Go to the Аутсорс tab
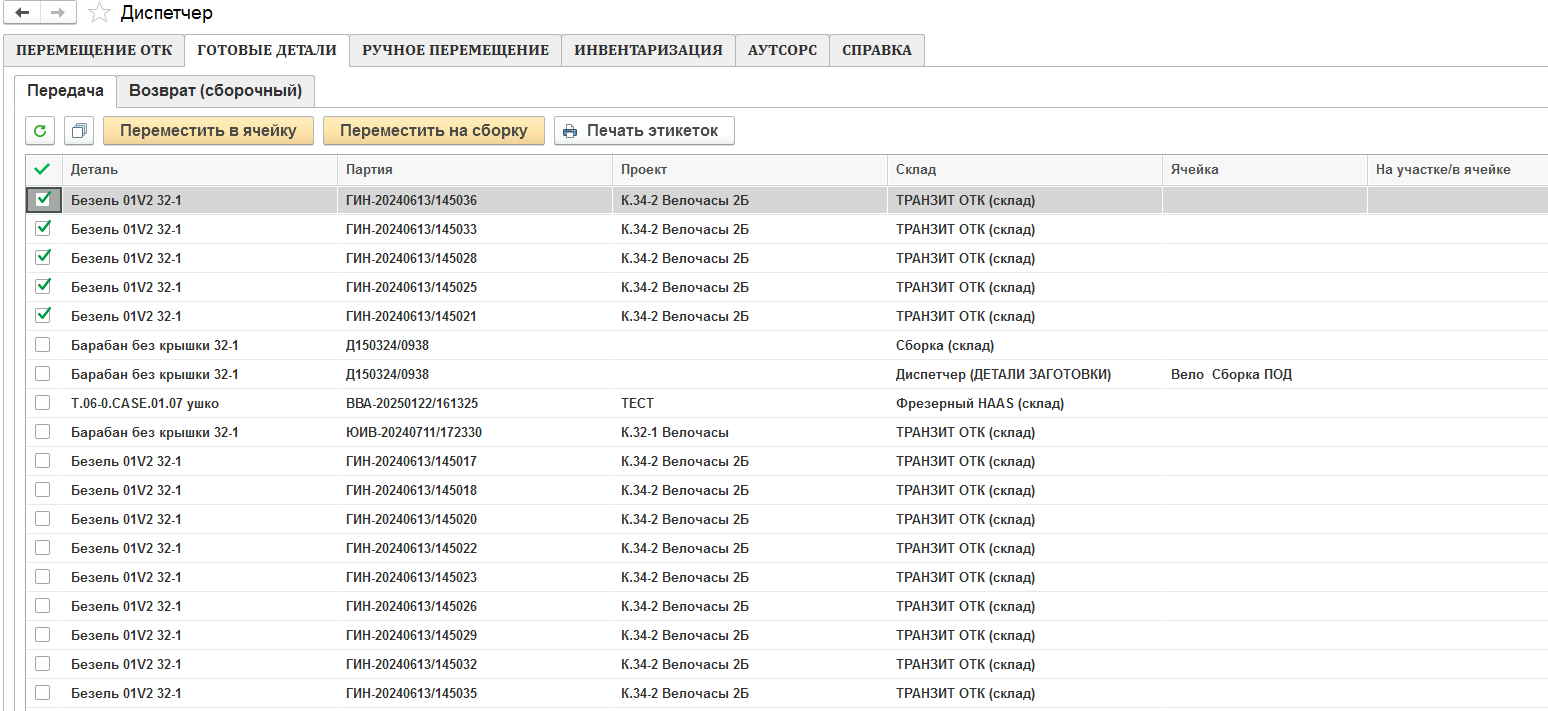This screenshot has height=711, width=1548. (x=782, y=50)
